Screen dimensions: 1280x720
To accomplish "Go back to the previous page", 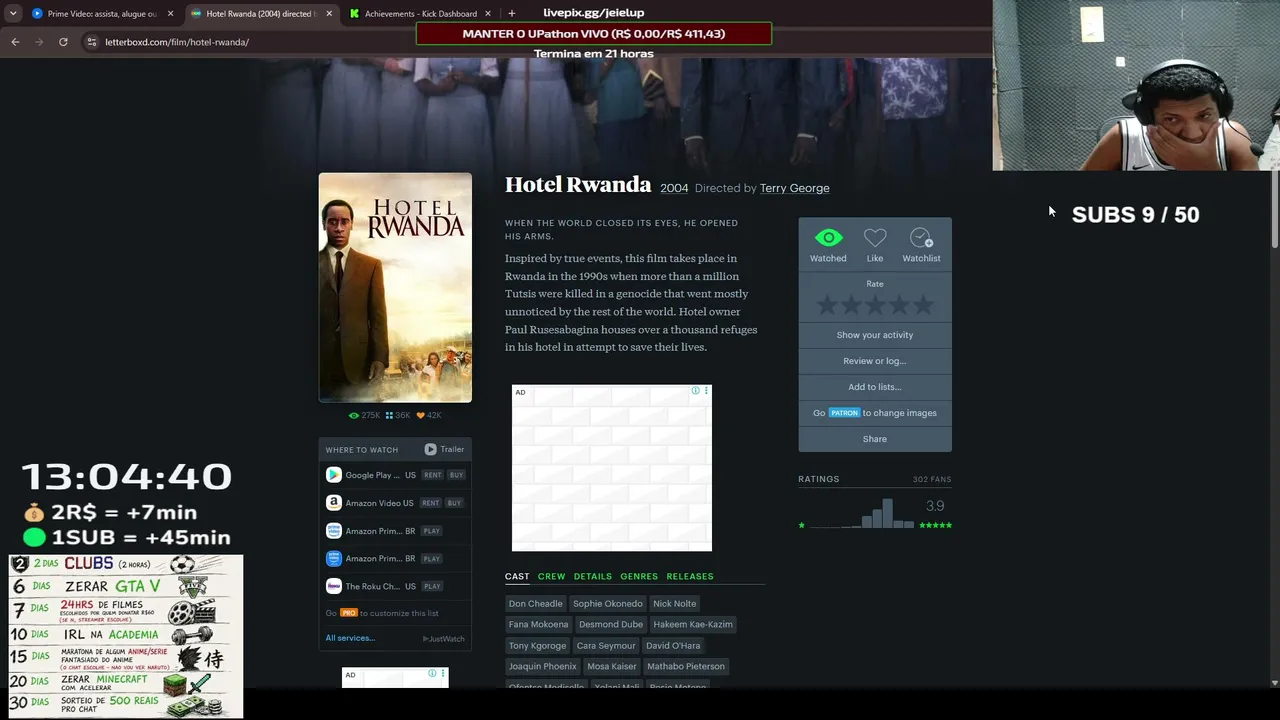I will point(15,42).
